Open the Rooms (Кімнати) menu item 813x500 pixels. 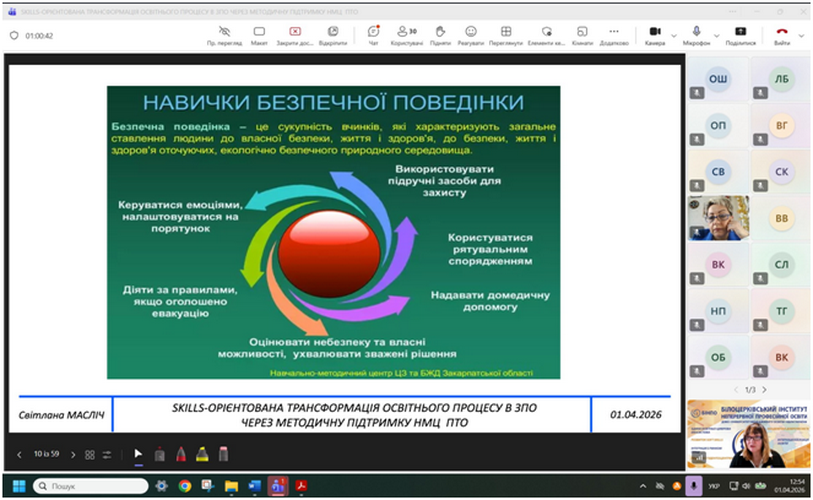pos(582,35)
